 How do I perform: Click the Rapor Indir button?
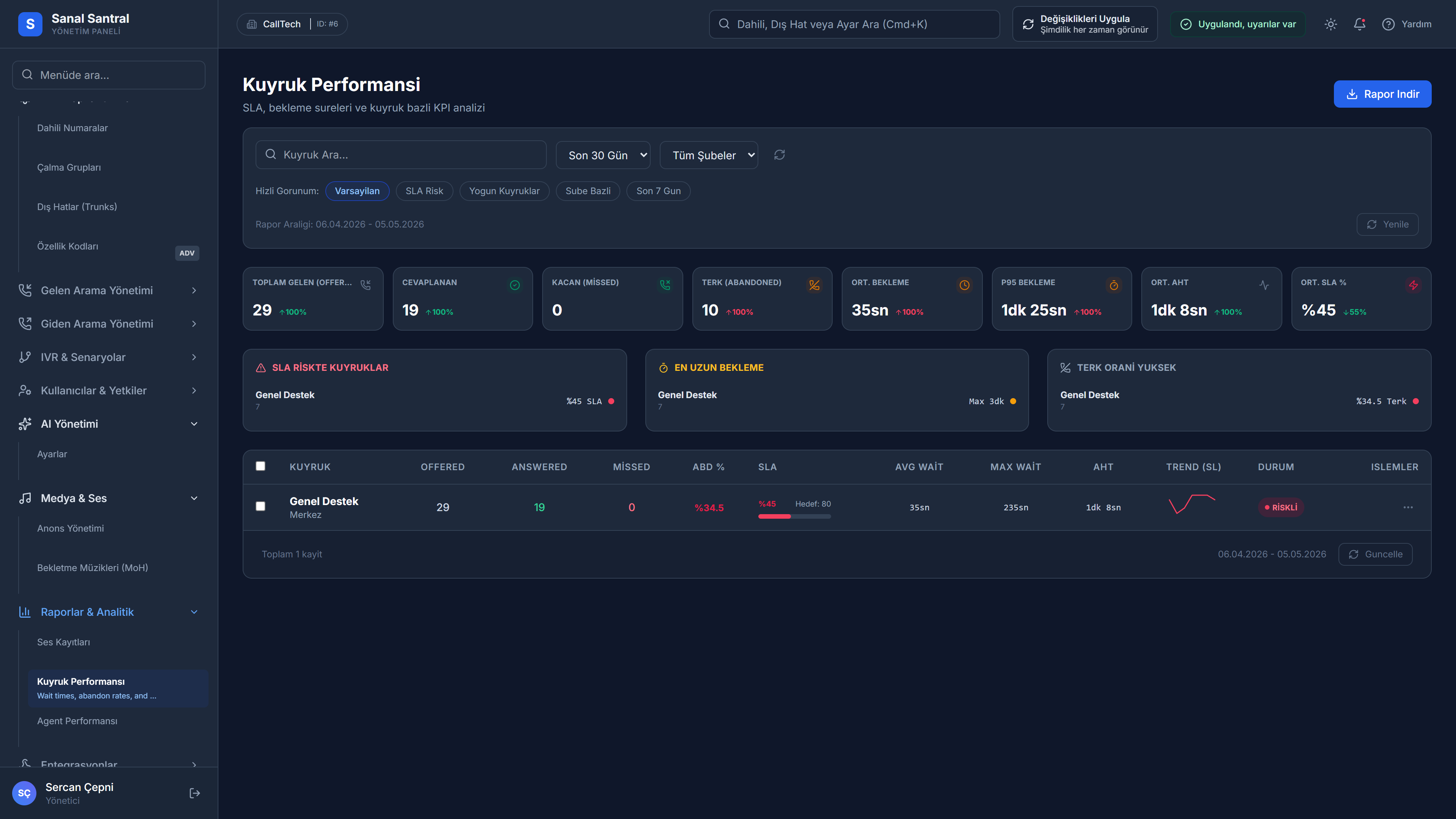1382,94
